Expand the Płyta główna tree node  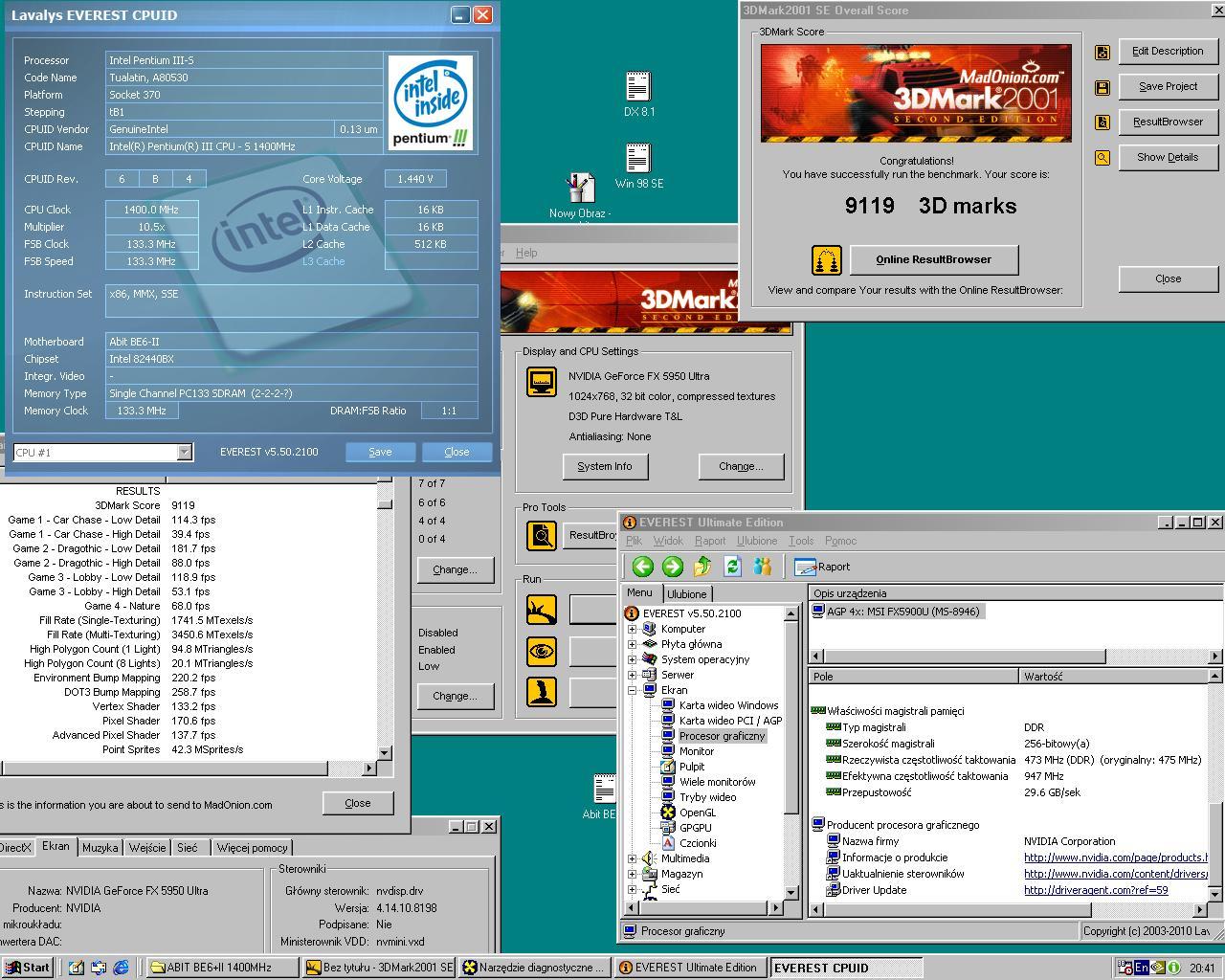(632, 644)
